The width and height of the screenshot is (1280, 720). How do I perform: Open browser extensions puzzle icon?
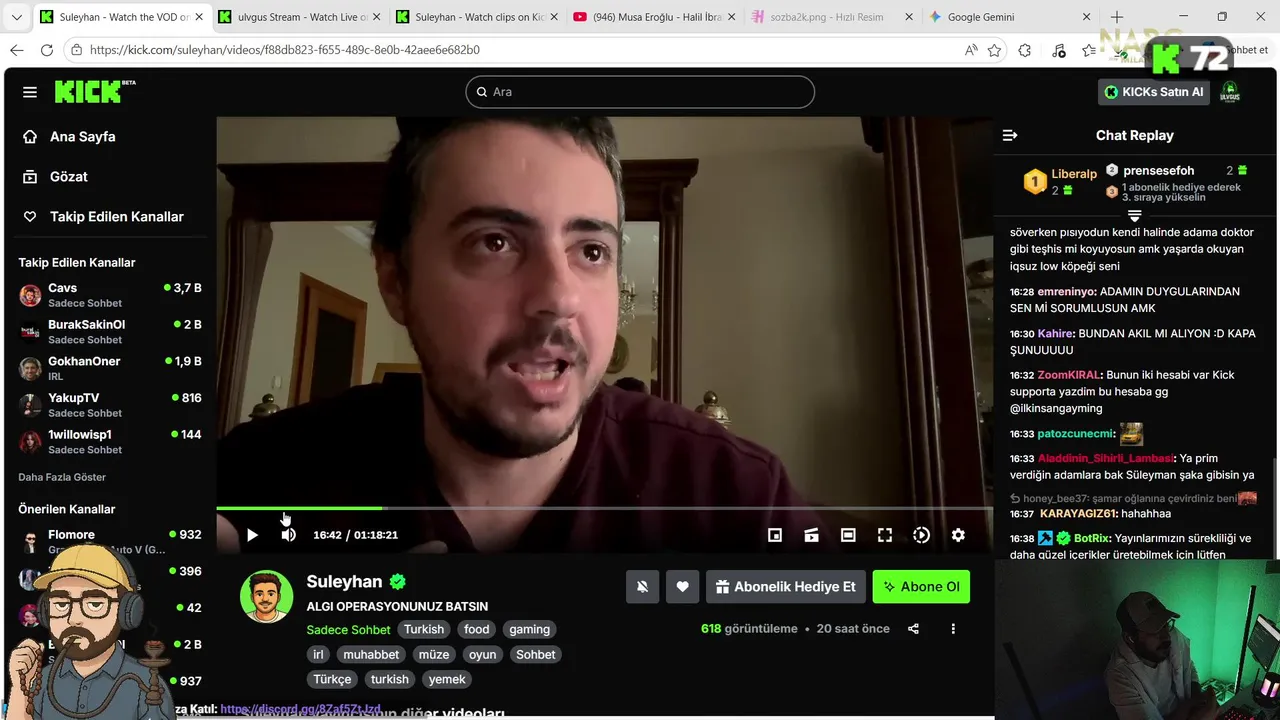(1025, 50)
